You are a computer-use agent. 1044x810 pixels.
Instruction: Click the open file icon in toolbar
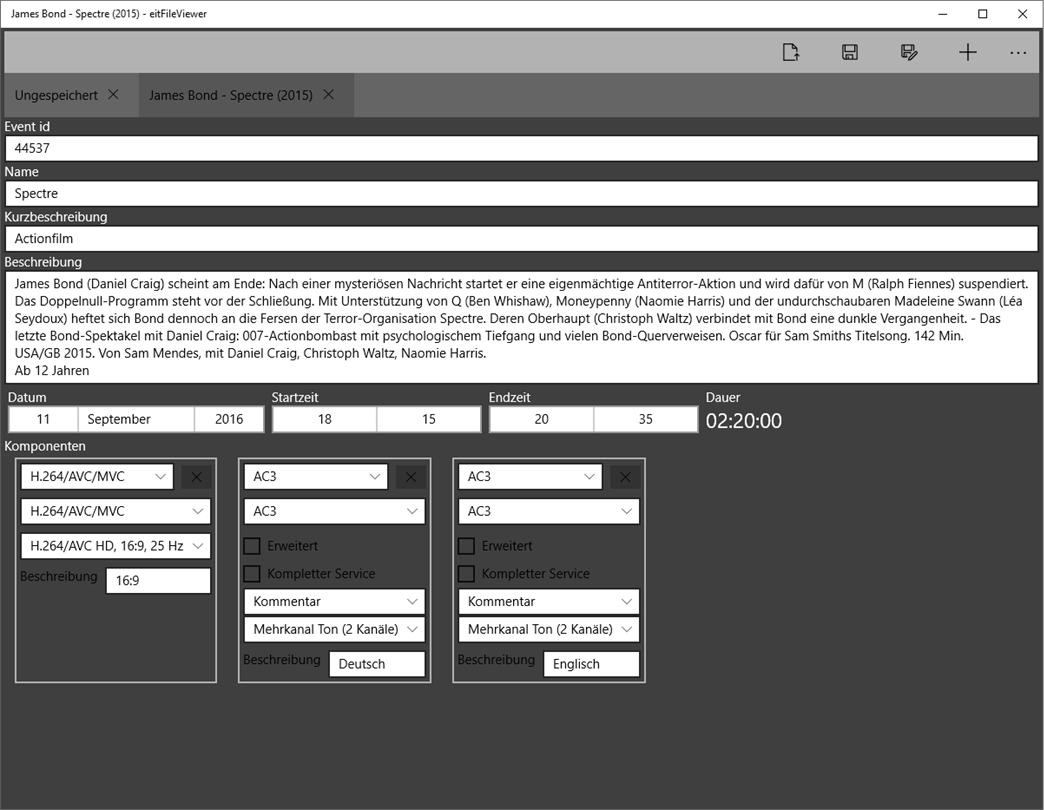pyautogui.click(x=790, y=52)
